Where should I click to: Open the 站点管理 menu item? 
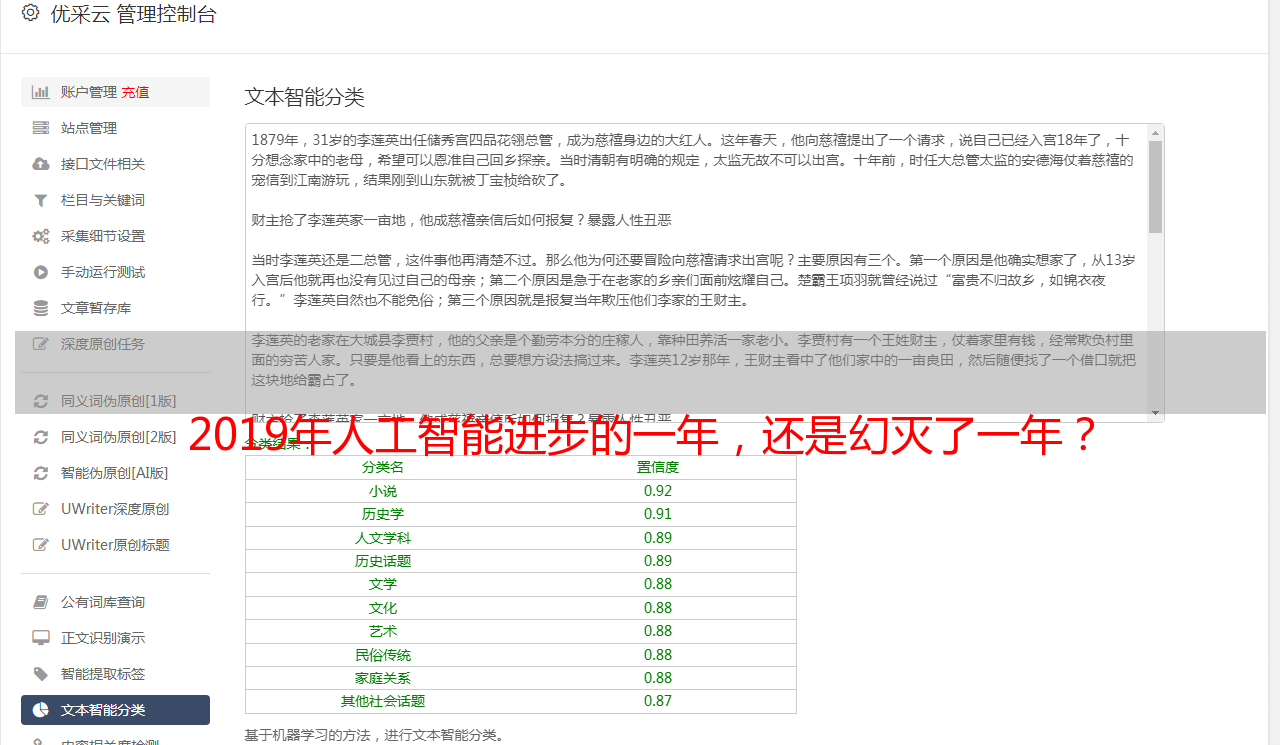(x=115, y=128)
